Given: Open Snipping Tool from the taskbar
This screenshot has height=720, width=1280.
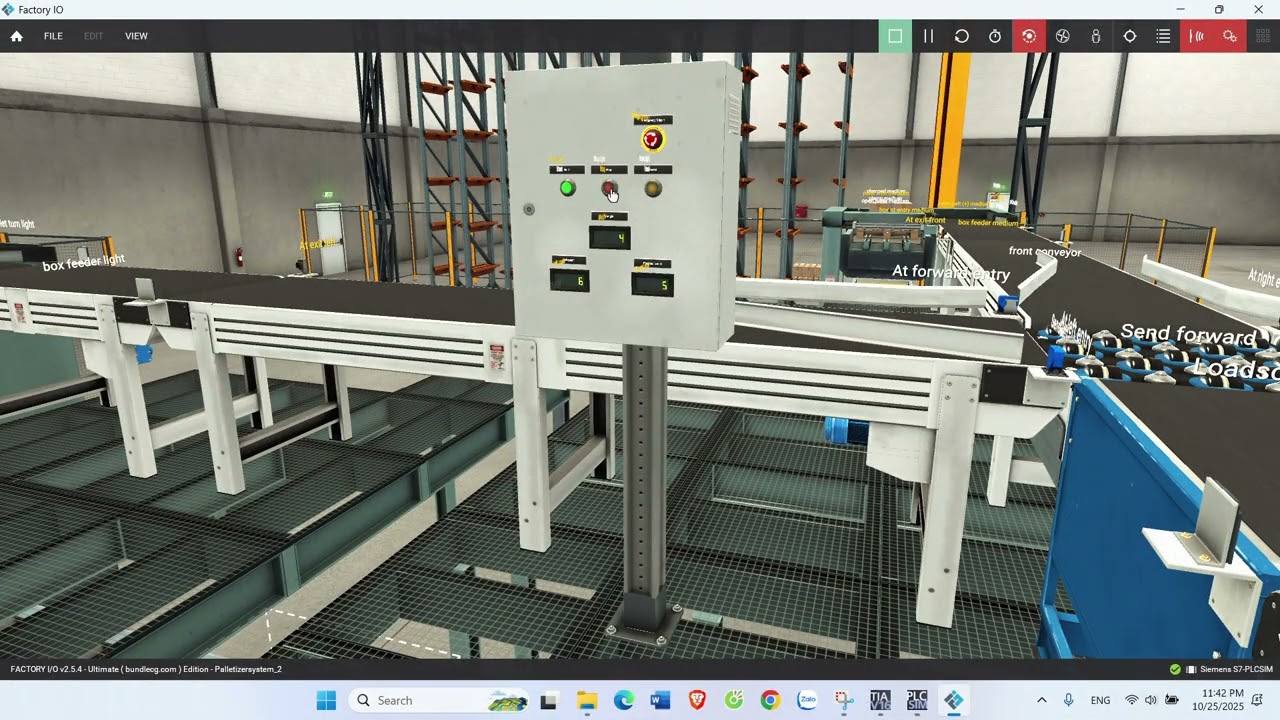Looking at the screenshot, I should point(843,701).
